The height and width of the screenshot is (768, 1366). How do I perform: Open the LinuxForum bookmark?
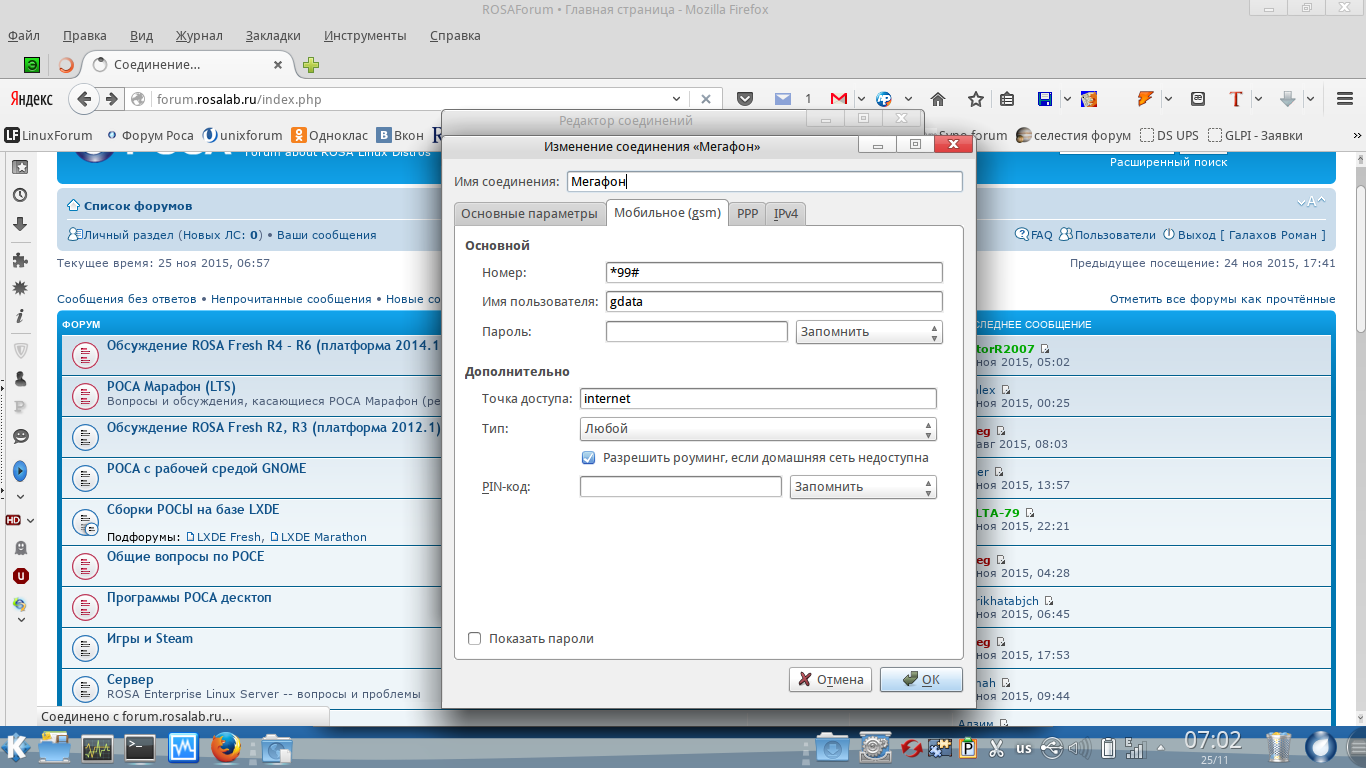pyautogui.click(x=49, y=135)
